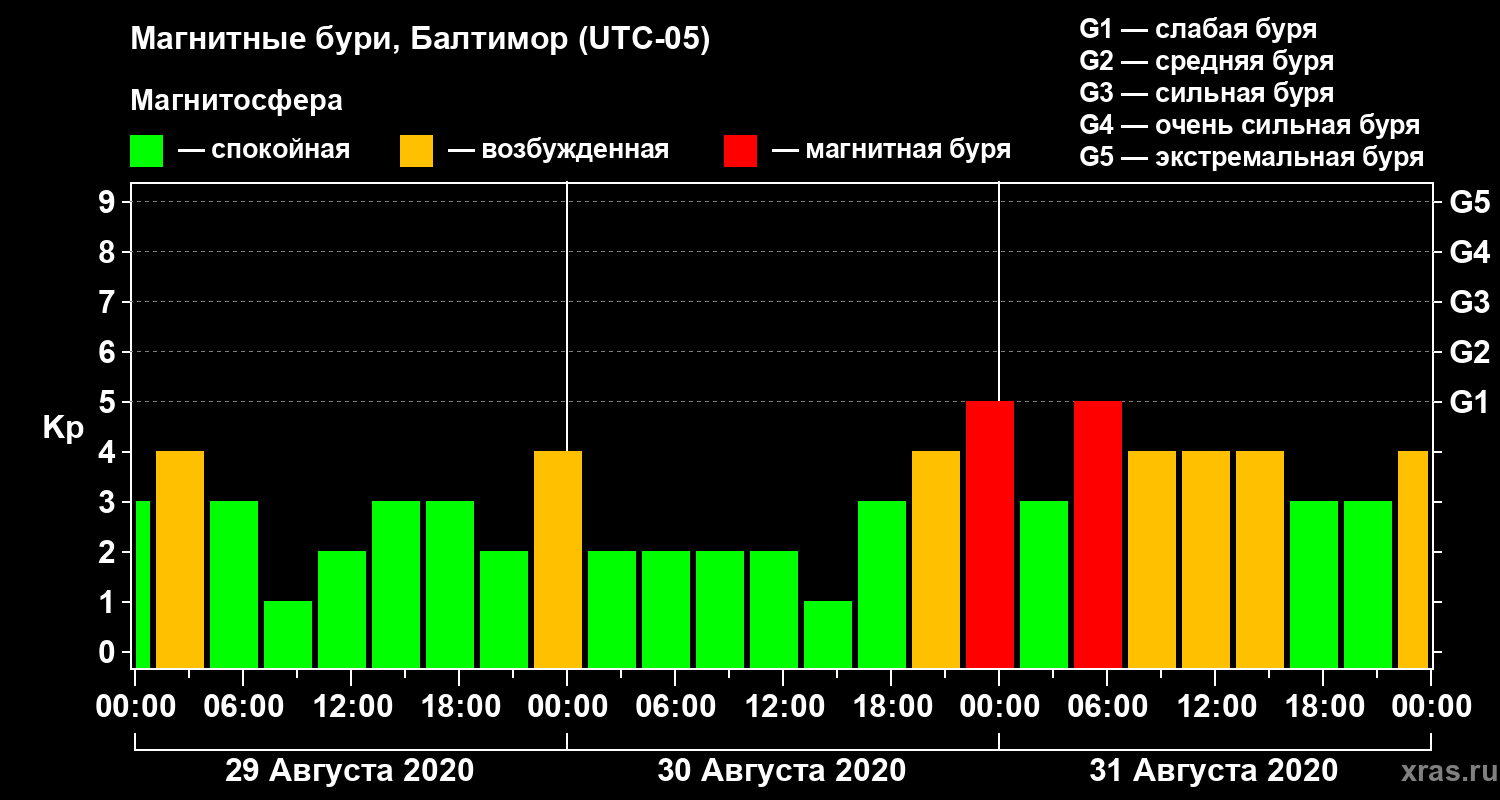Screen dimensions: 1500x800
Task: Click the green 'спокойная' legend swatch
Action: pos(146,151)
